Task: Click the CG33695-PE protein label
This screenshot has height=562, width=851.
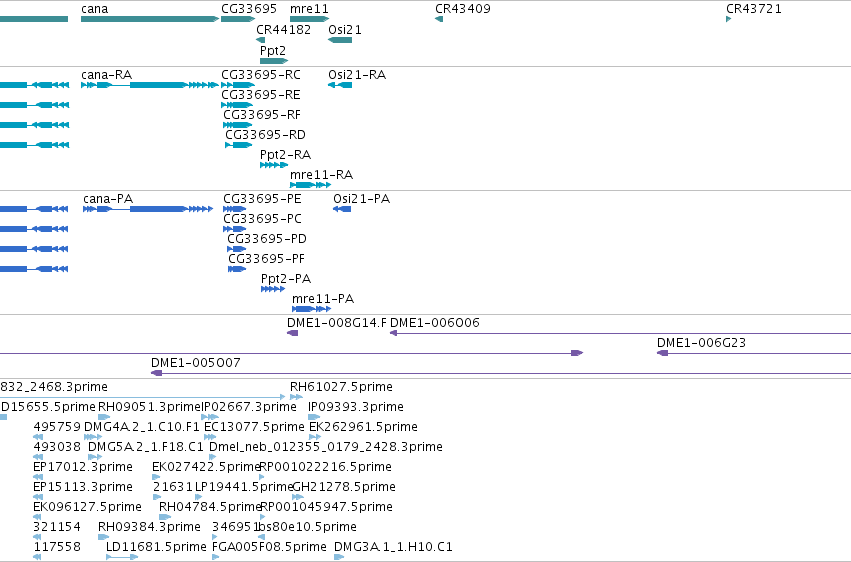Action: pos(262,199)
